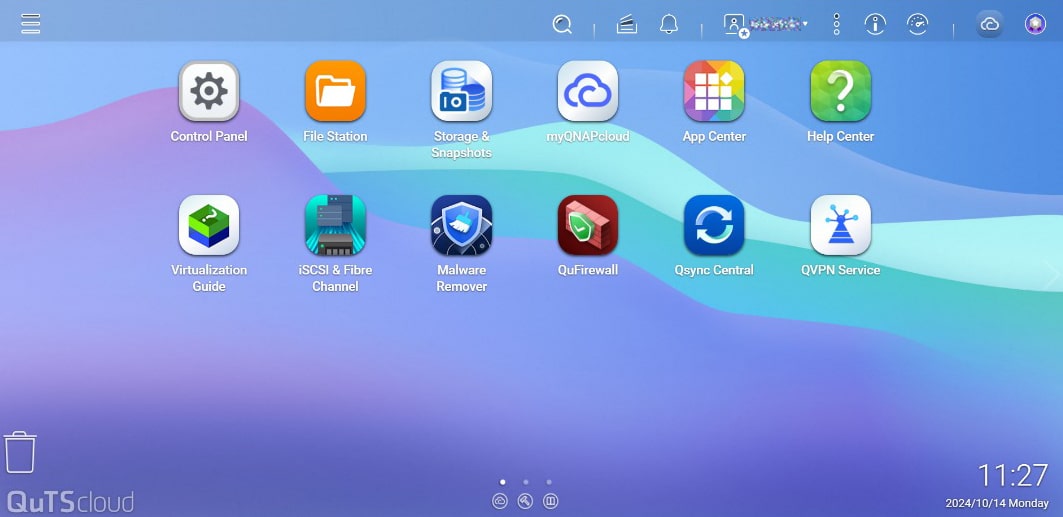Image resolution: width=1063 pixels, height=517 pixels.
Task: Open the main hamburger menu
Action: pyautogui.click(x=31, y=24)
